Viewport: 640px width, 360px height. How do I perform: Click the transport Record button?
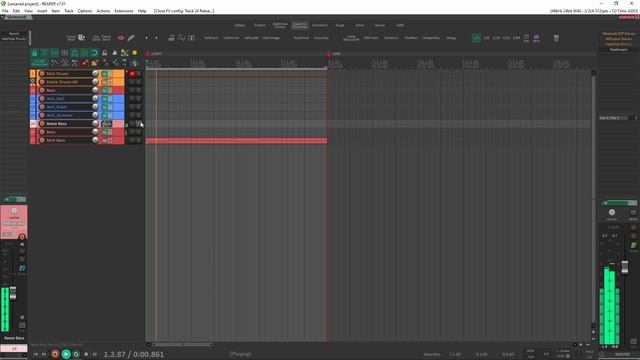55,354
